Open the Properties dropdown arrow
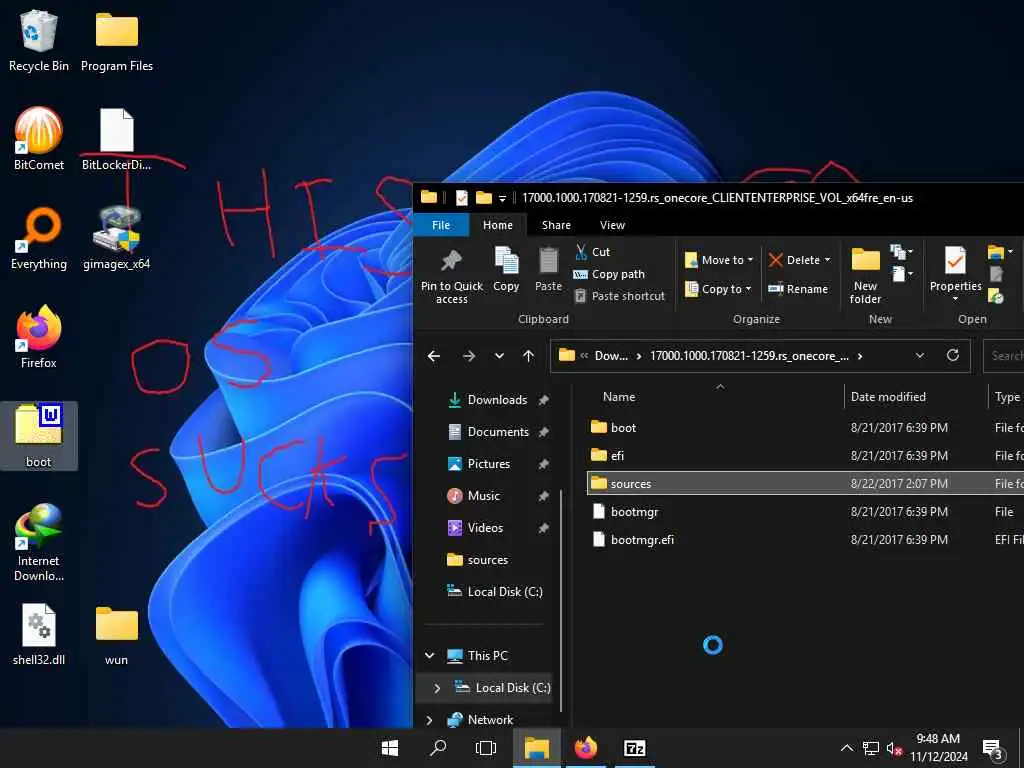Image resolution: width=1024 pixels, height=768 pixels. coord(955,299)
